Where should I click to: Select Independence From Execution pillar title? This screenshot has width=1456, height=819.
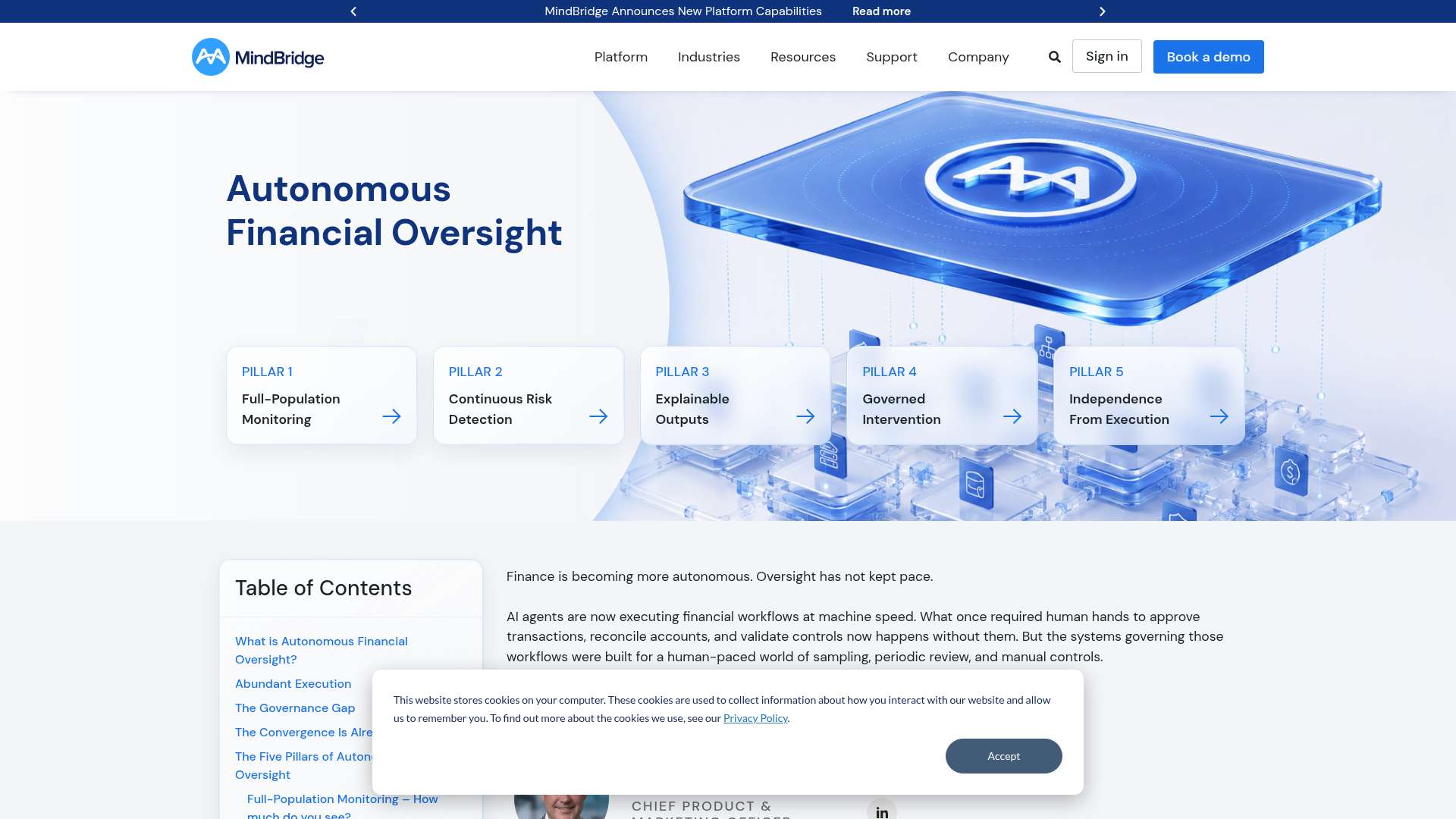pos(1119,409)
